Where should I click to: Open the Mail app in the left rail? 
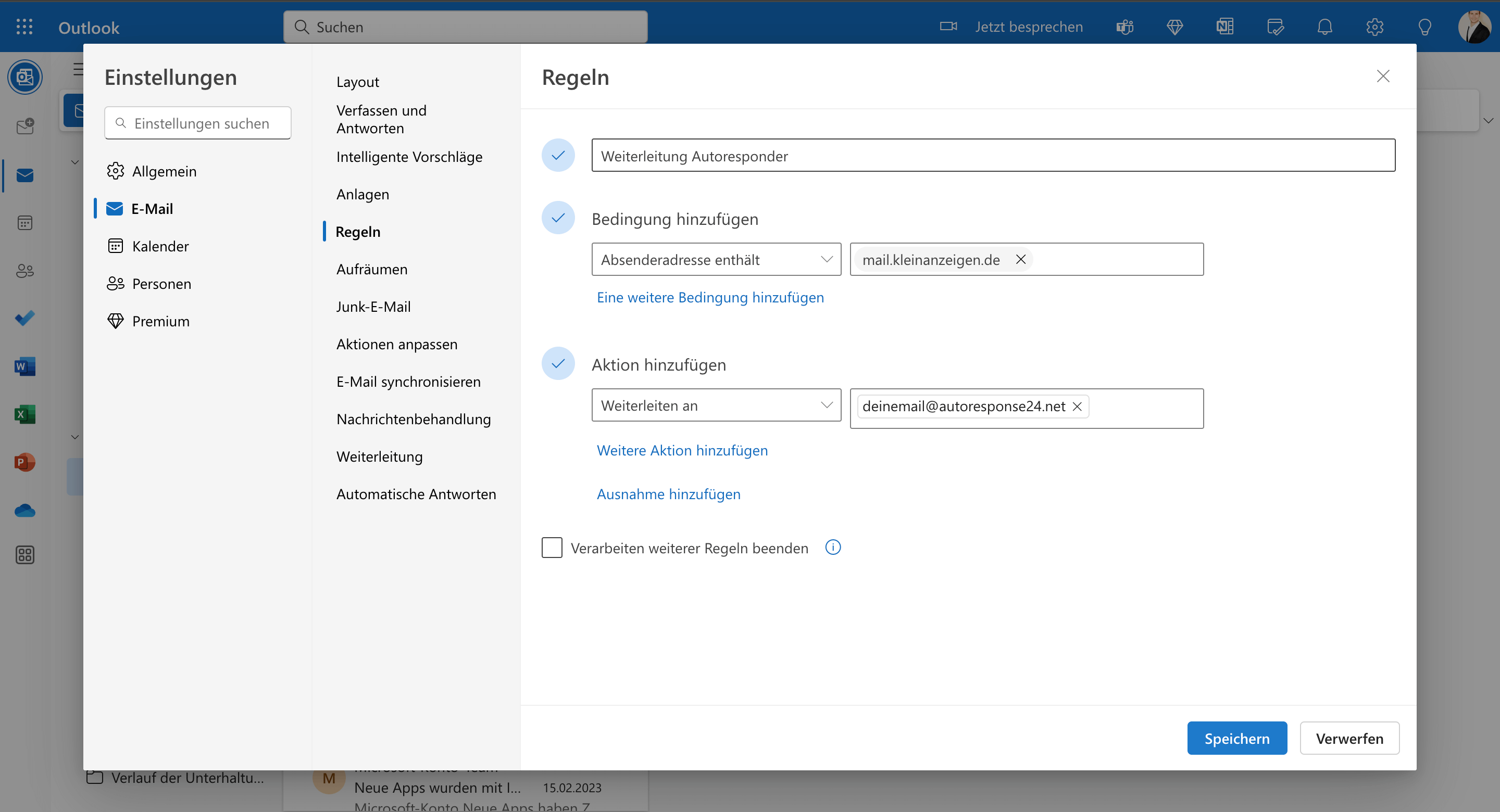24,175
